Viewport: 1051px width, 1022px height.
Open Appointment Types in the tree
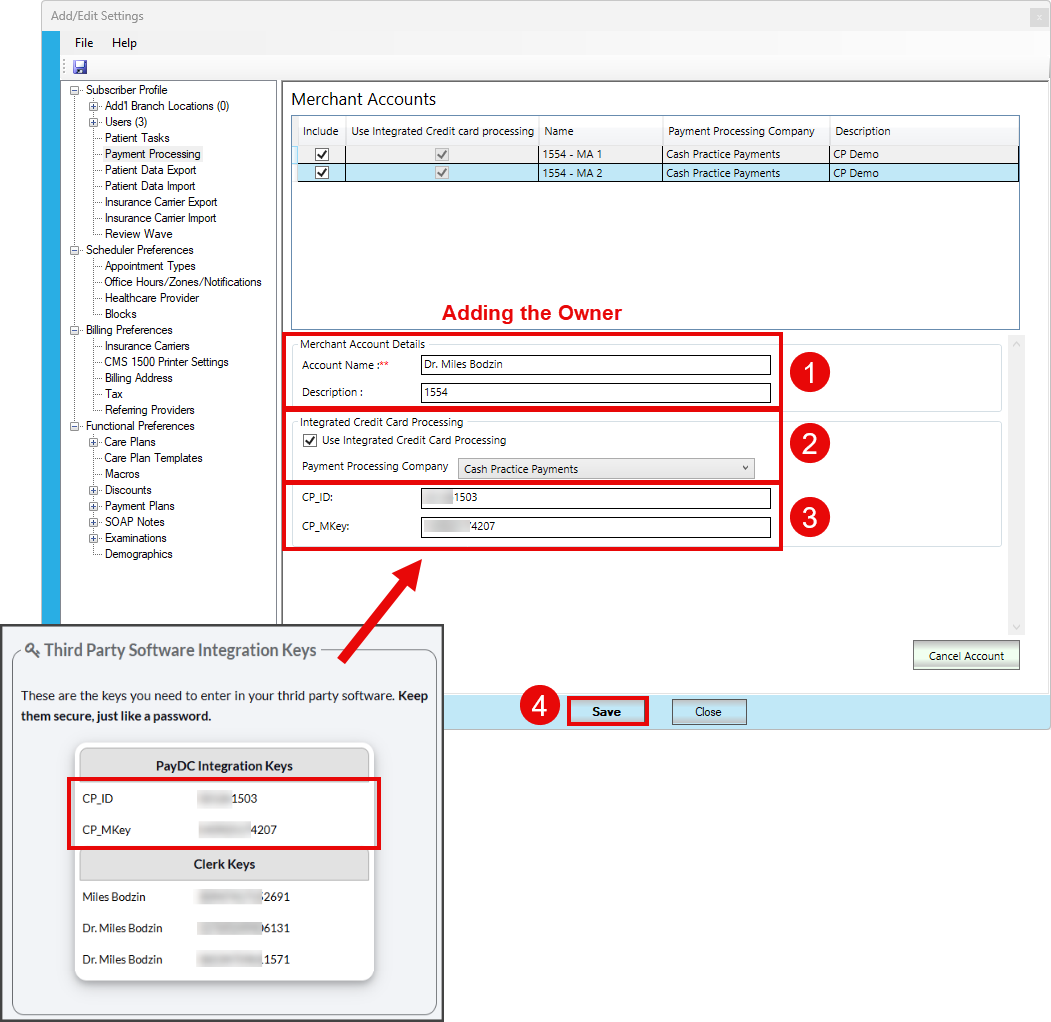click(x=150, y=266)
